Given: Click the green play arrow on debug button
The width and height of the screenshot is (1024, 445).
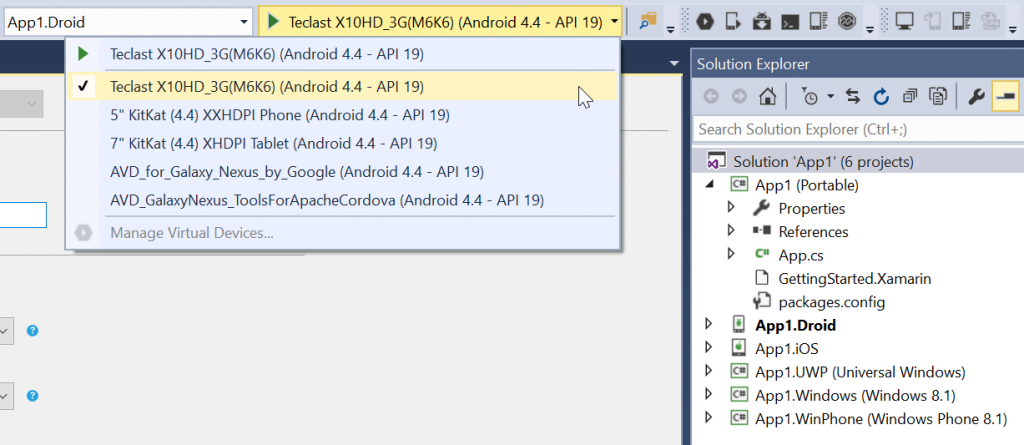Looking at the screenshot, I should coord(274,22).
